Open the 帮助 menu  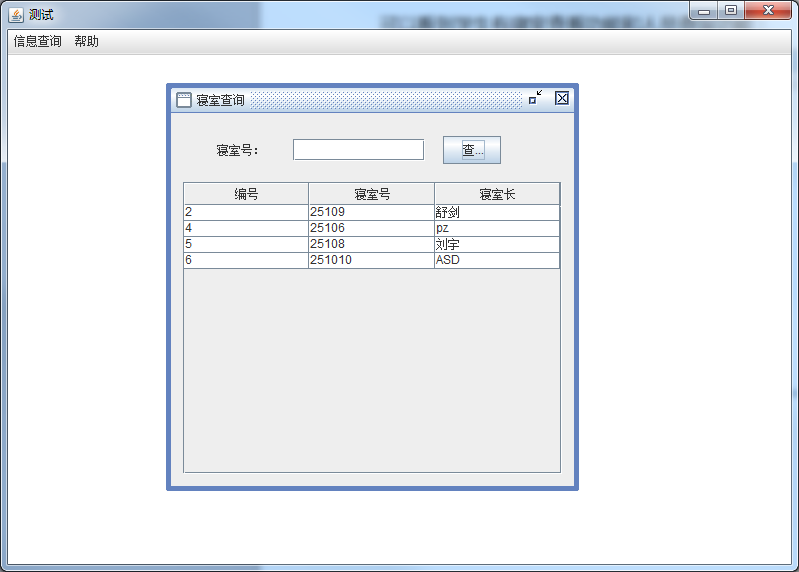click(86, 41)
